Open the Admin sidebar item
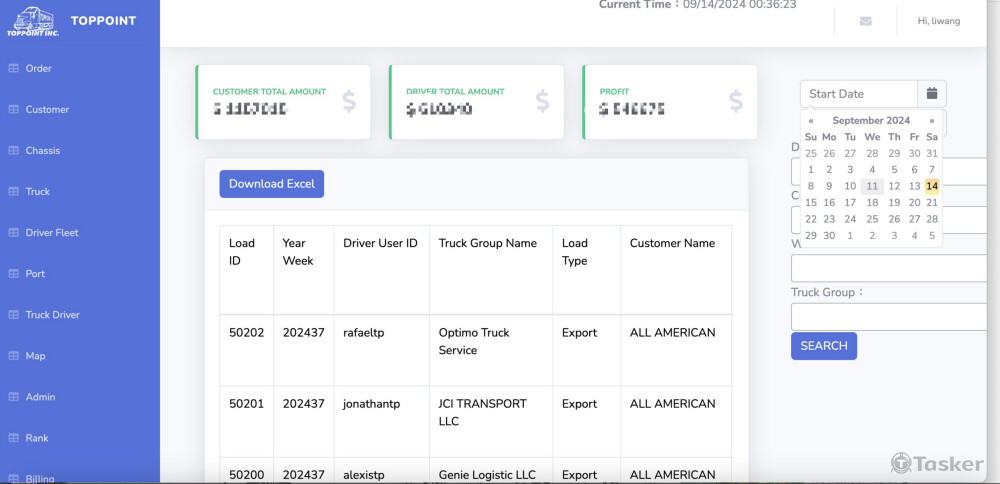The image size is (1000, 484). (40, 397)
